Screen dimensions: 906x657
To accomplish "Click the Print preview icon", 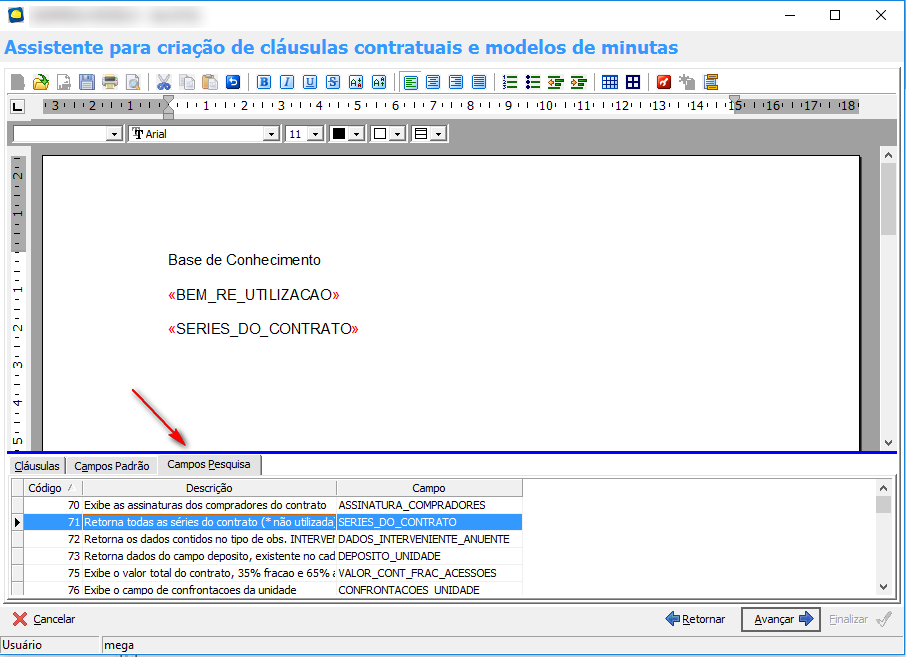I will click(133, 82).
